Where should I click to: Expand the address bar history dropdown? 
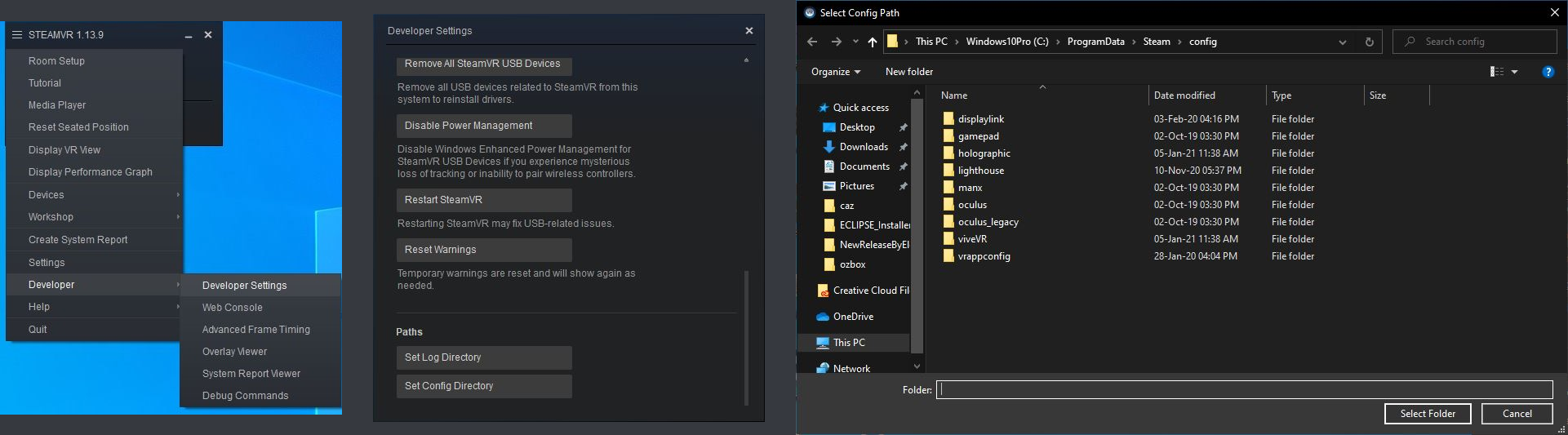click(1343, 42)
